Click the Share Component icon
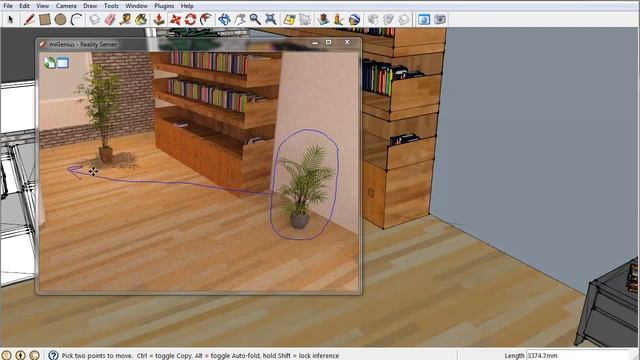The image size is (640, 360). tap(404, 19)
